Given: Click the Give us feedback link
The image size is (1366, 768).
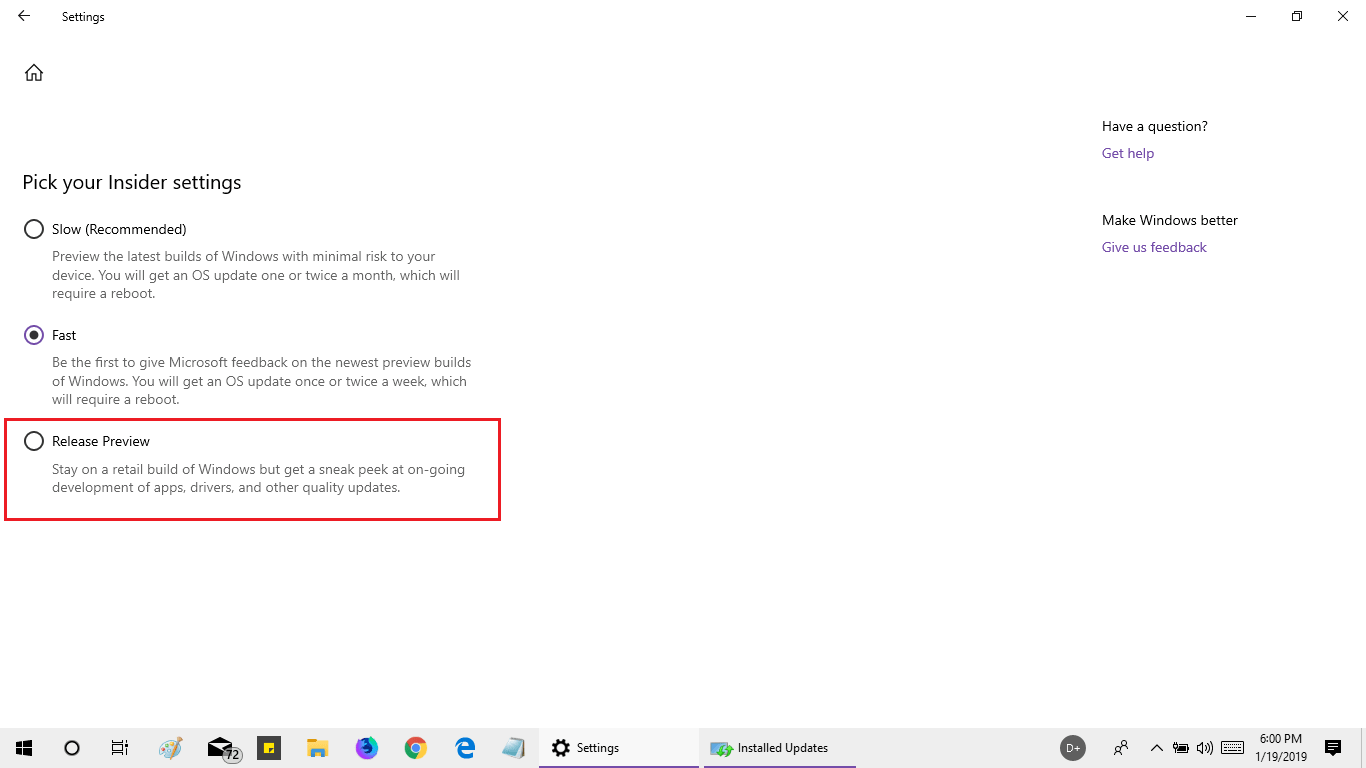Looking at the screenshot, I should point(1154,247).
